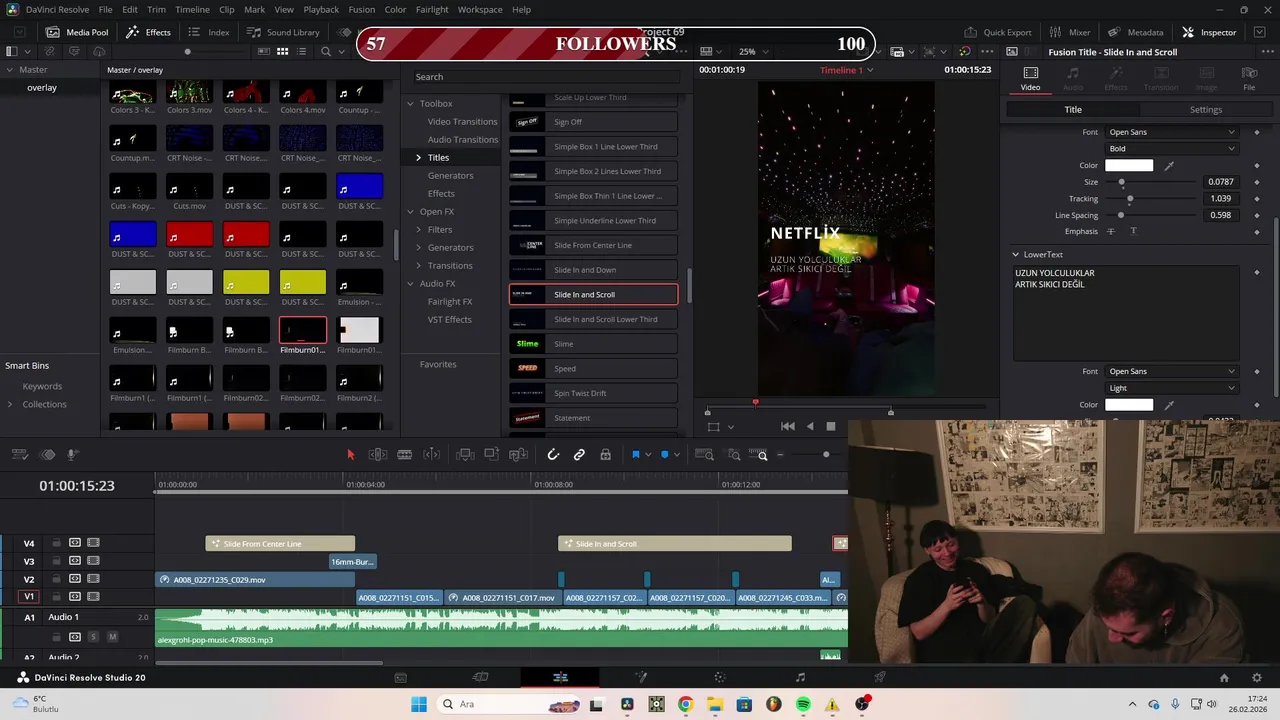1280x720 pixels.
Task: Toggle Position Lock padlock icon
Action: click(x=605, y=455)
